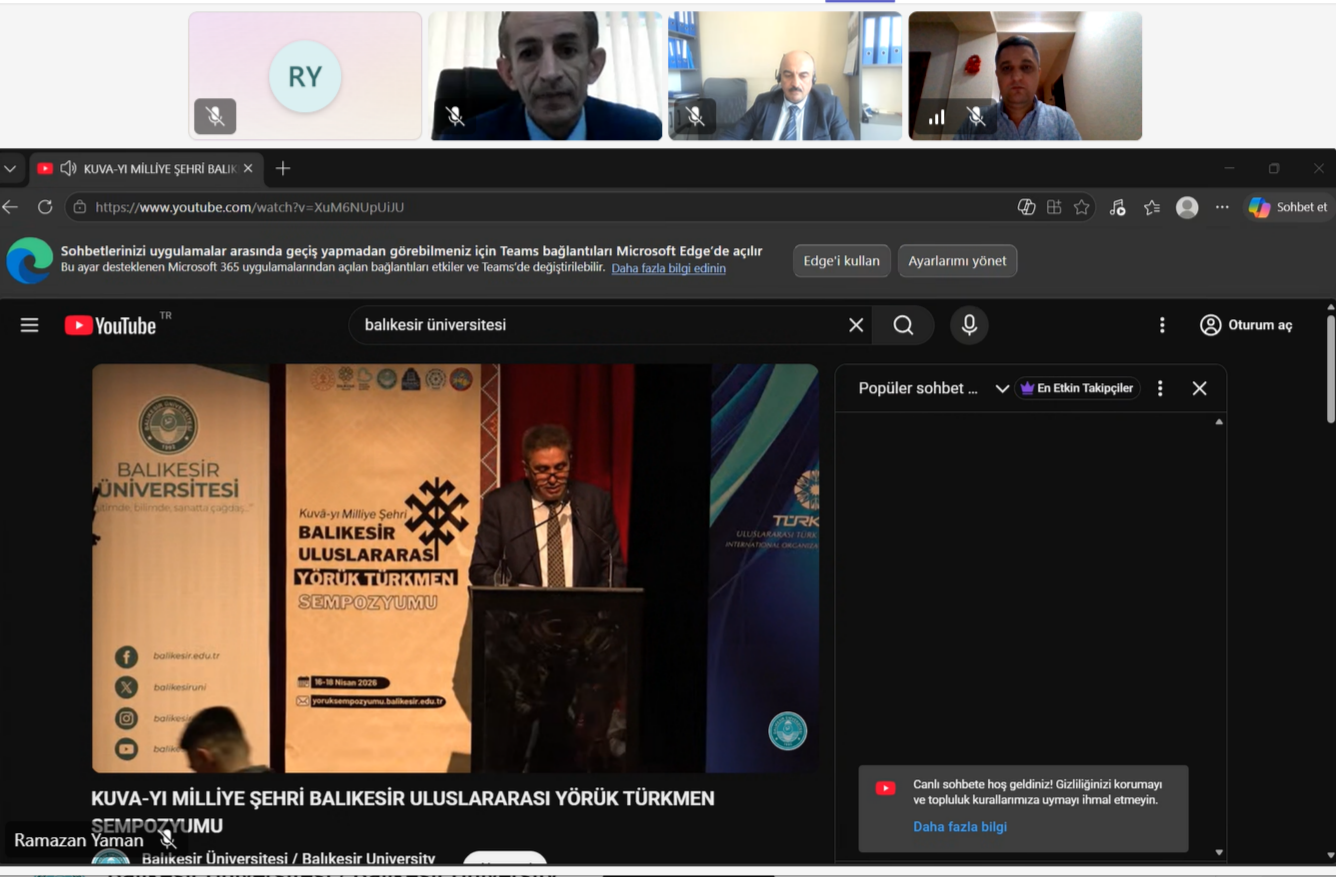Switch to the KUVA-YI MİLLİYE ŞEHRİ browser tab
1336x877 pixels.
[x=155, y=168]
